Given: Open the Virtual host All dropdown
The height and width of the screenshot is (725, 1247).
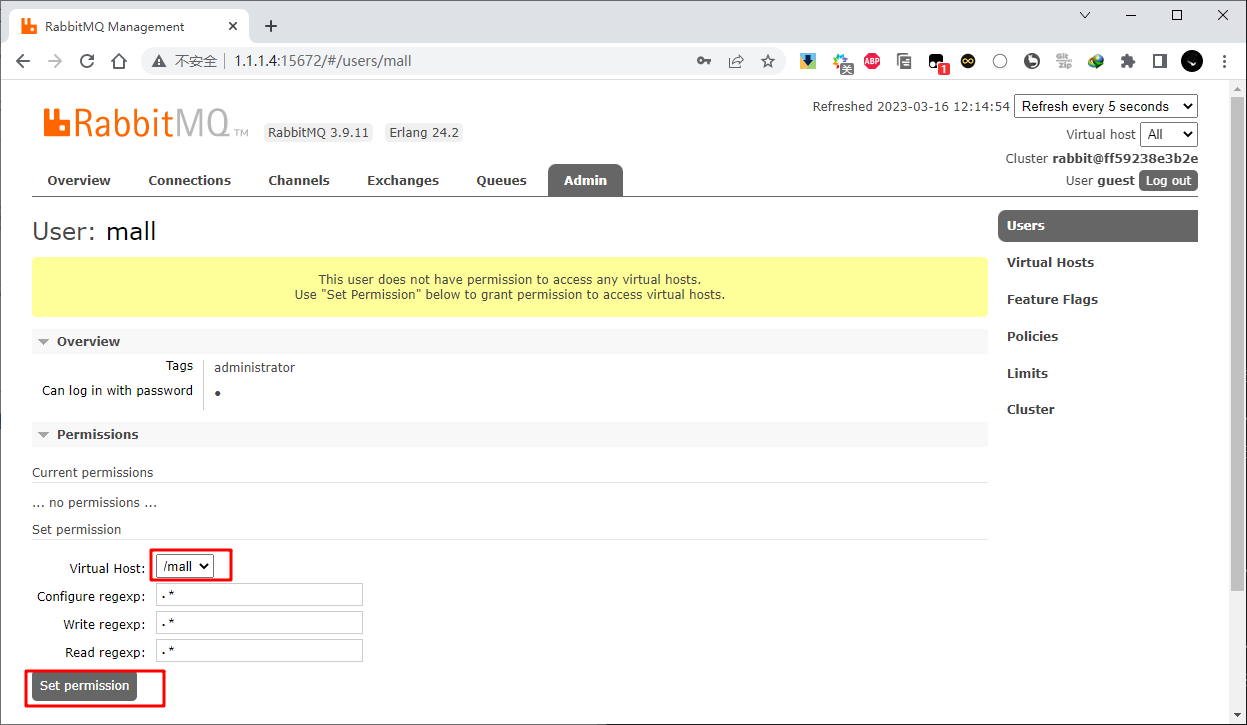Looking at the screenshot, I should coord(1168,134).
